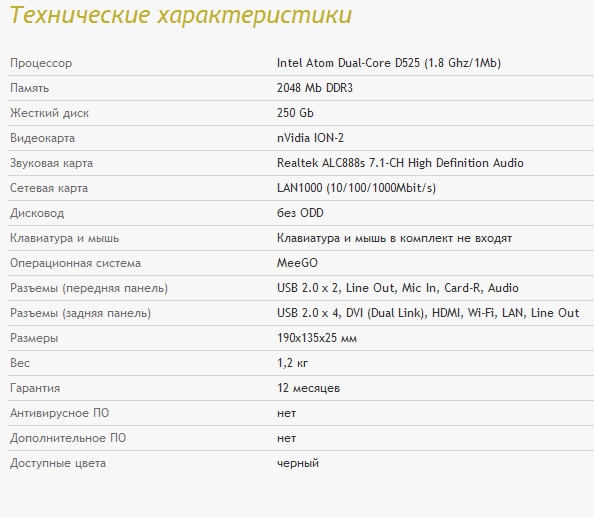Click the heading 'Технические характеристики'
Viewport: 594px width, 518px height.
[x=181, y=15]
